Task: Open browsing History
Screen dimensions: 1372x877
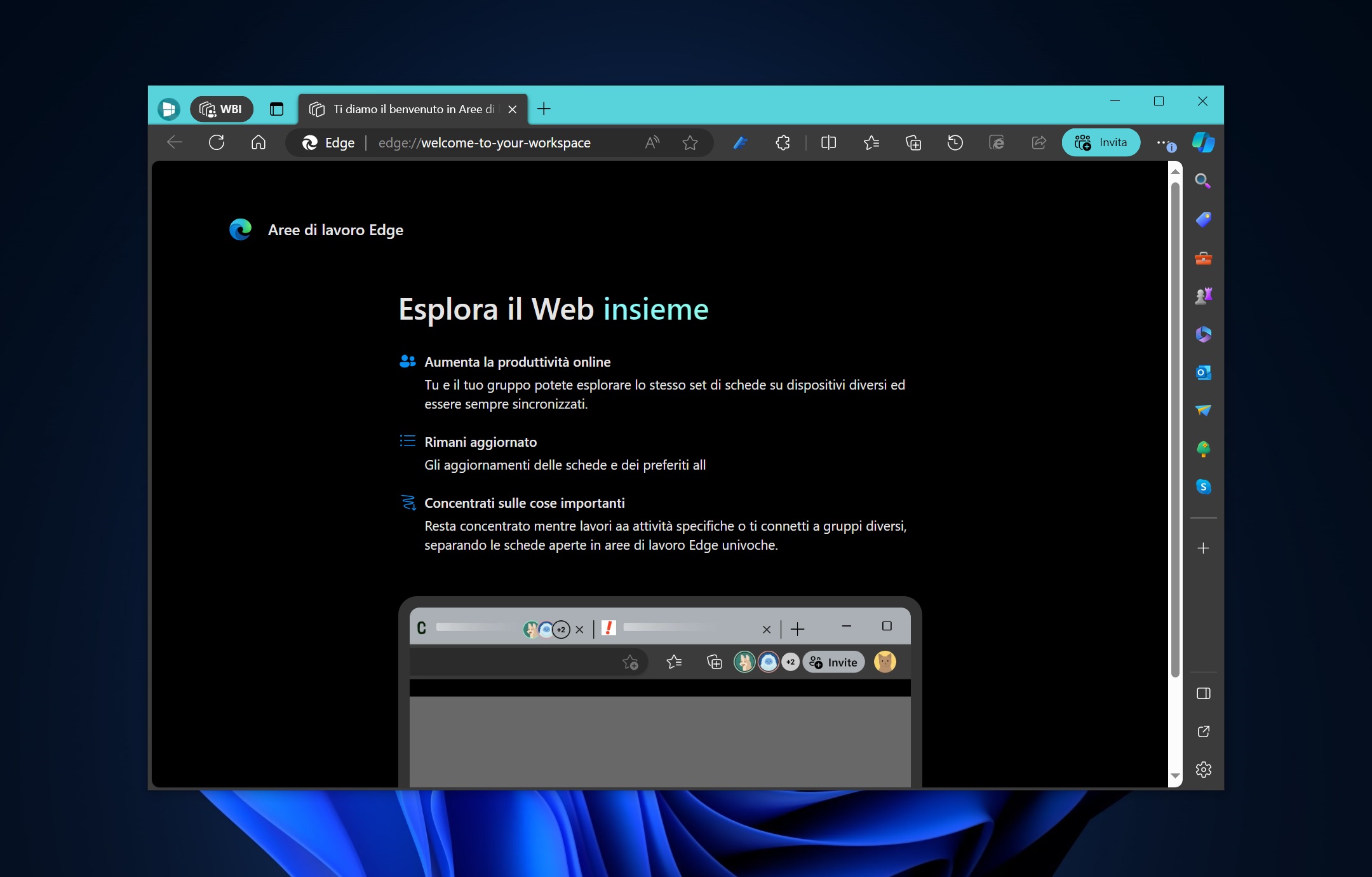Action: click(955, 143)
